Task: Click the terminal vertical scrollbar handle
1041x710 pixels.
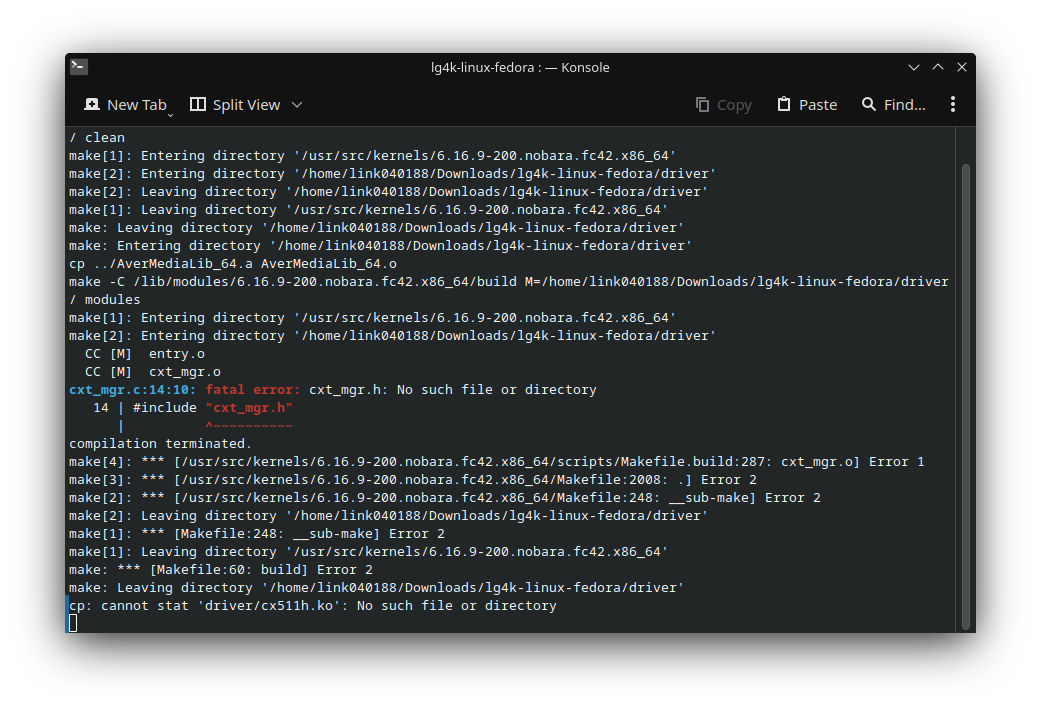Action: point(965,395)
